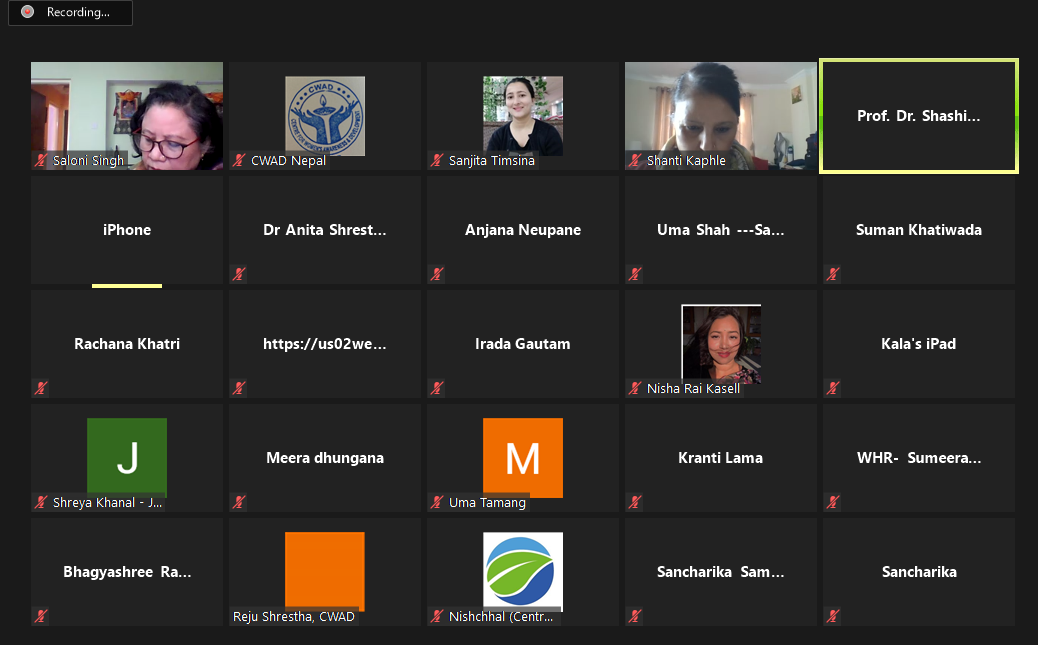Screen dimensions: 1038x645
Task: Click muted mic icon in Suman Khatiwada tile
Action: point(833,274)
